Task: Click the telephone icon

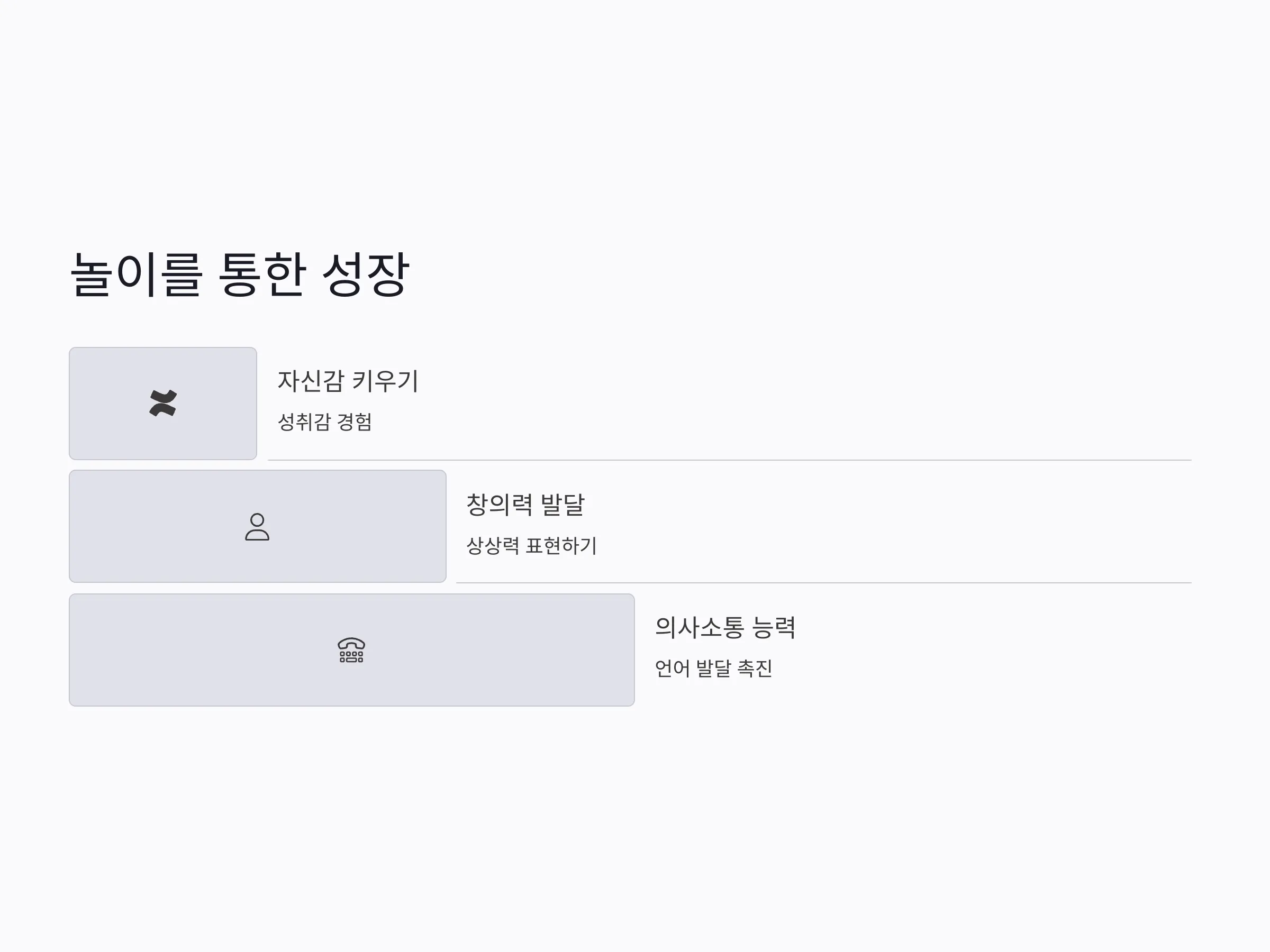Action: tap(351, 649)
